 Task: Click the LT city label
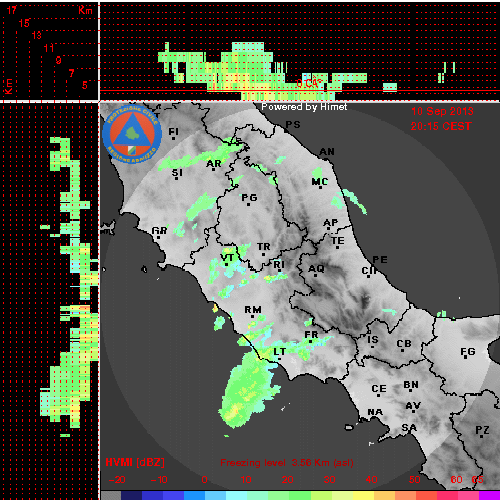pyautogui.click(x=279, y=351)
